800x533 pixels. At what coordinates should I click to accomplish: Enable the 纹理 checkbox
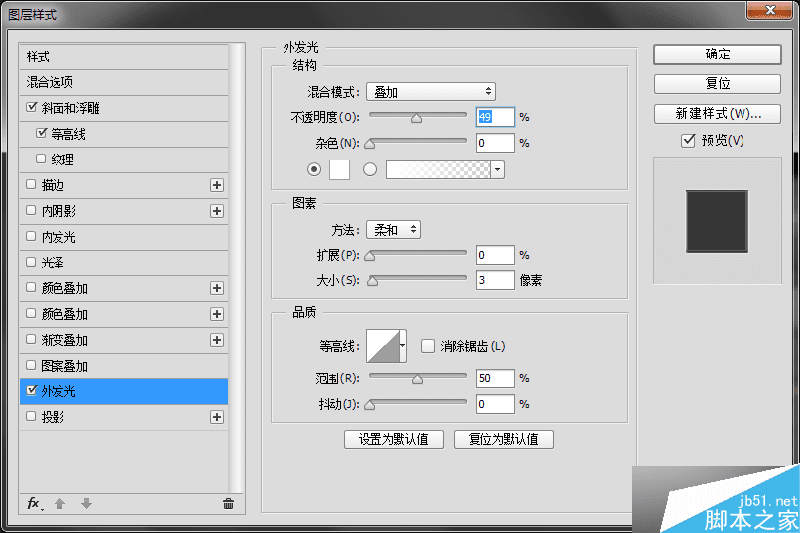(41, 159)
